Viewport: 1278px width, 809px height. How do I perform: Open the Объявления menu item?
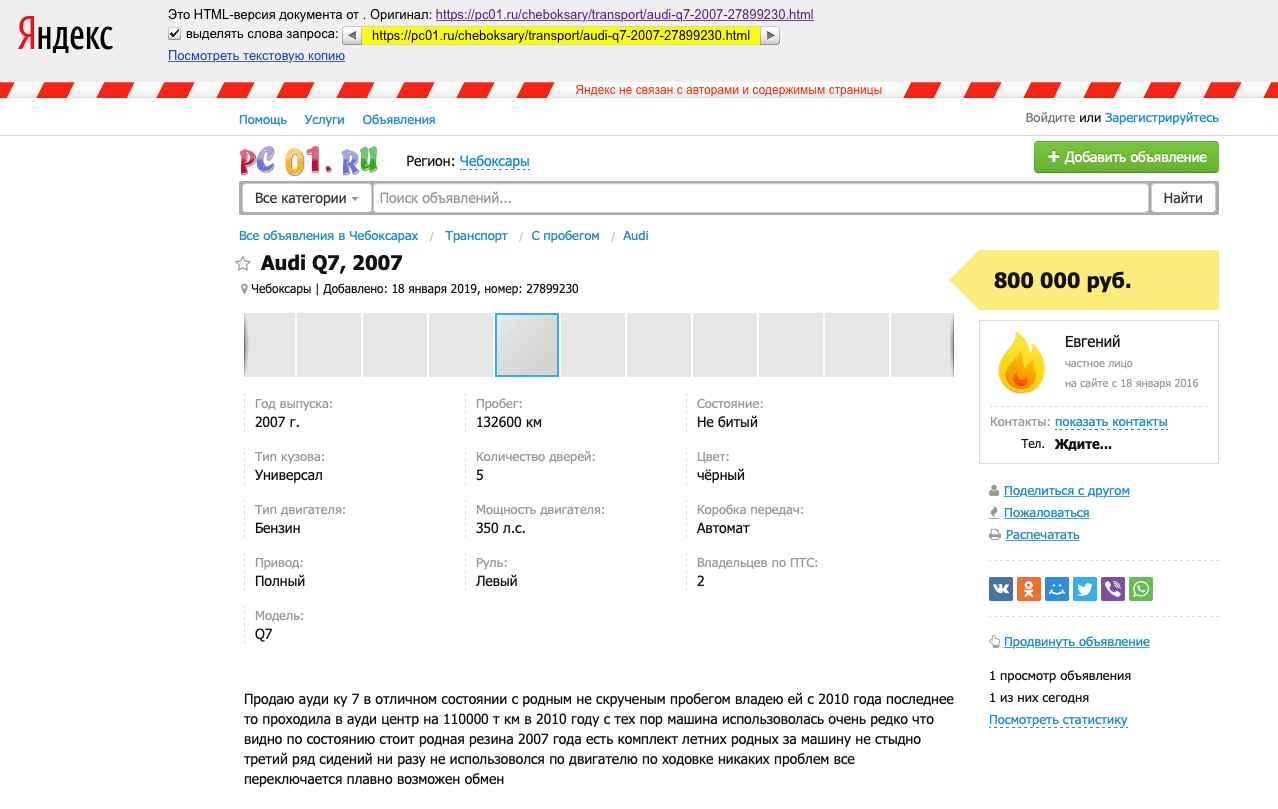coord(399,119)
